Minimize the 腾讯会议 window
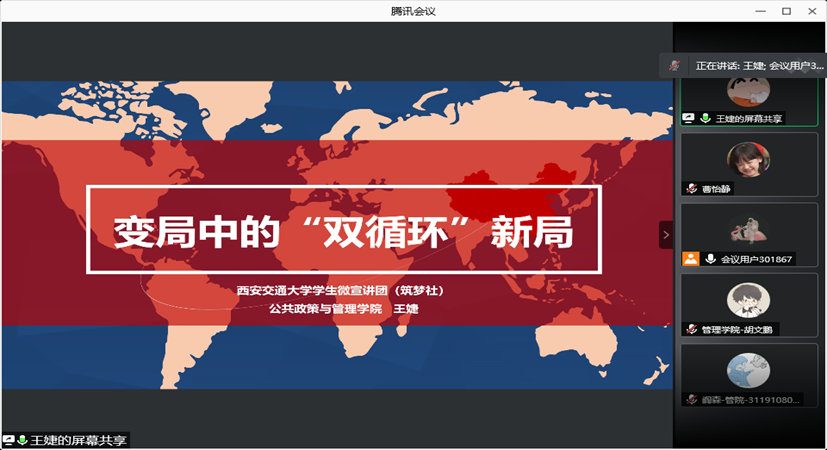 pos(758,11)
